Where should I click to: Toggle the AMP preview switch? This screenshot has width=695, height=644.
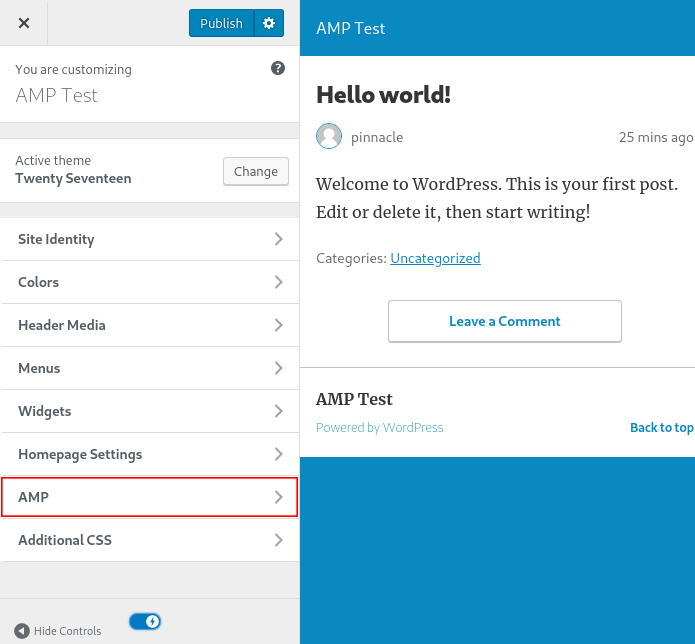click(145, 621)
